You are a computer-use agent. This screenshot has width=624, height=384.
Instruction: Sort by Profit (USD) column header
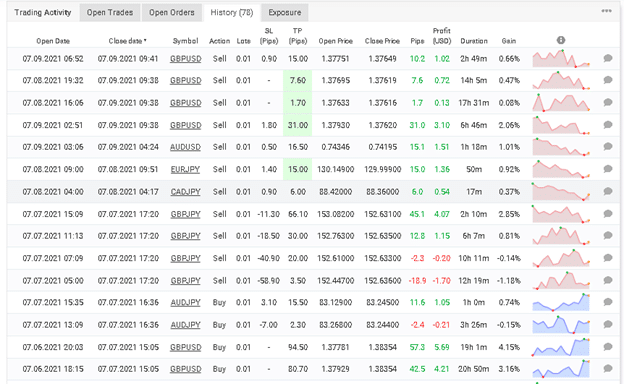click(442, 36)
